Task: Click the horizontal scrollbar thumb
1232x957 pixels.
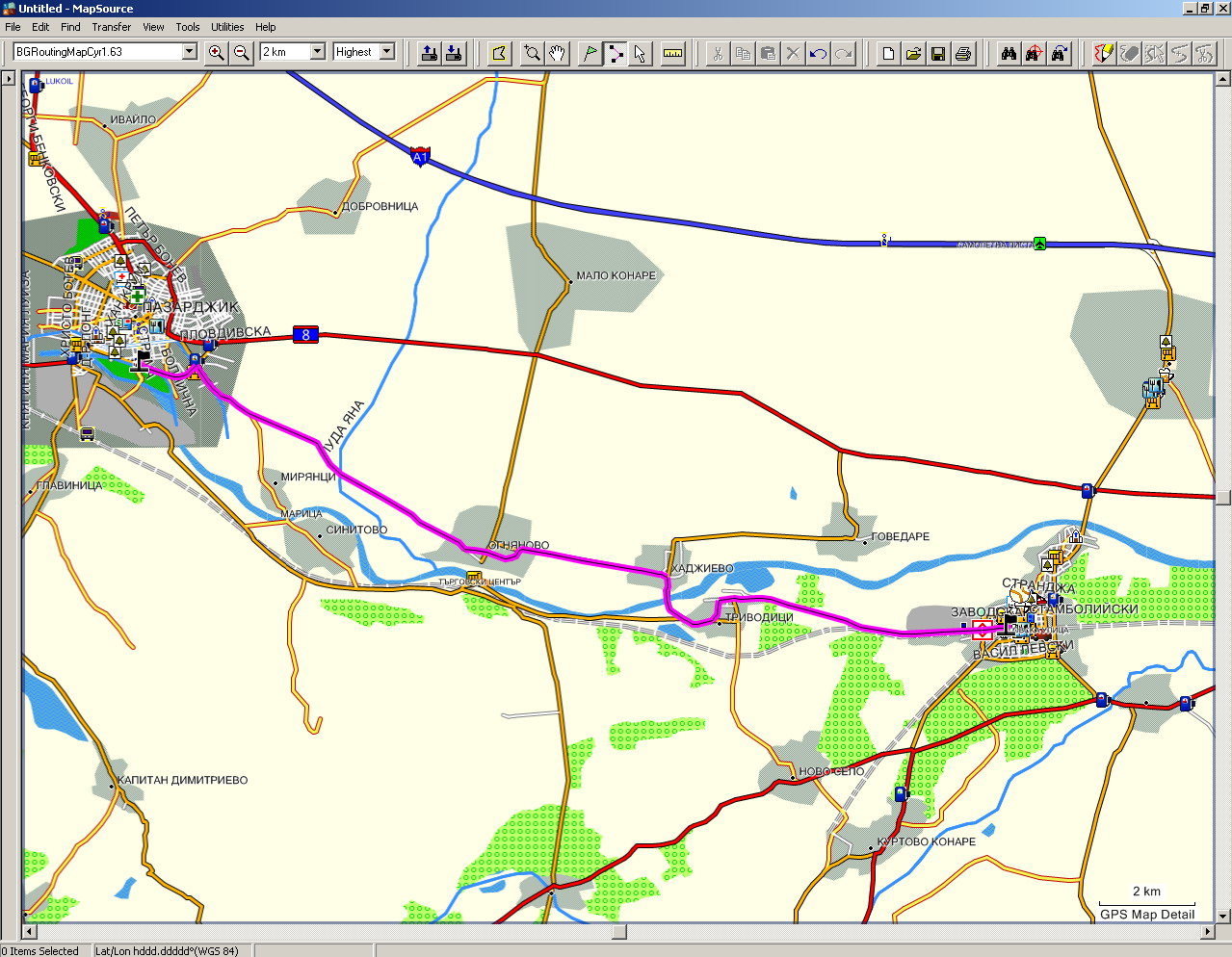Action: point(618,932)
